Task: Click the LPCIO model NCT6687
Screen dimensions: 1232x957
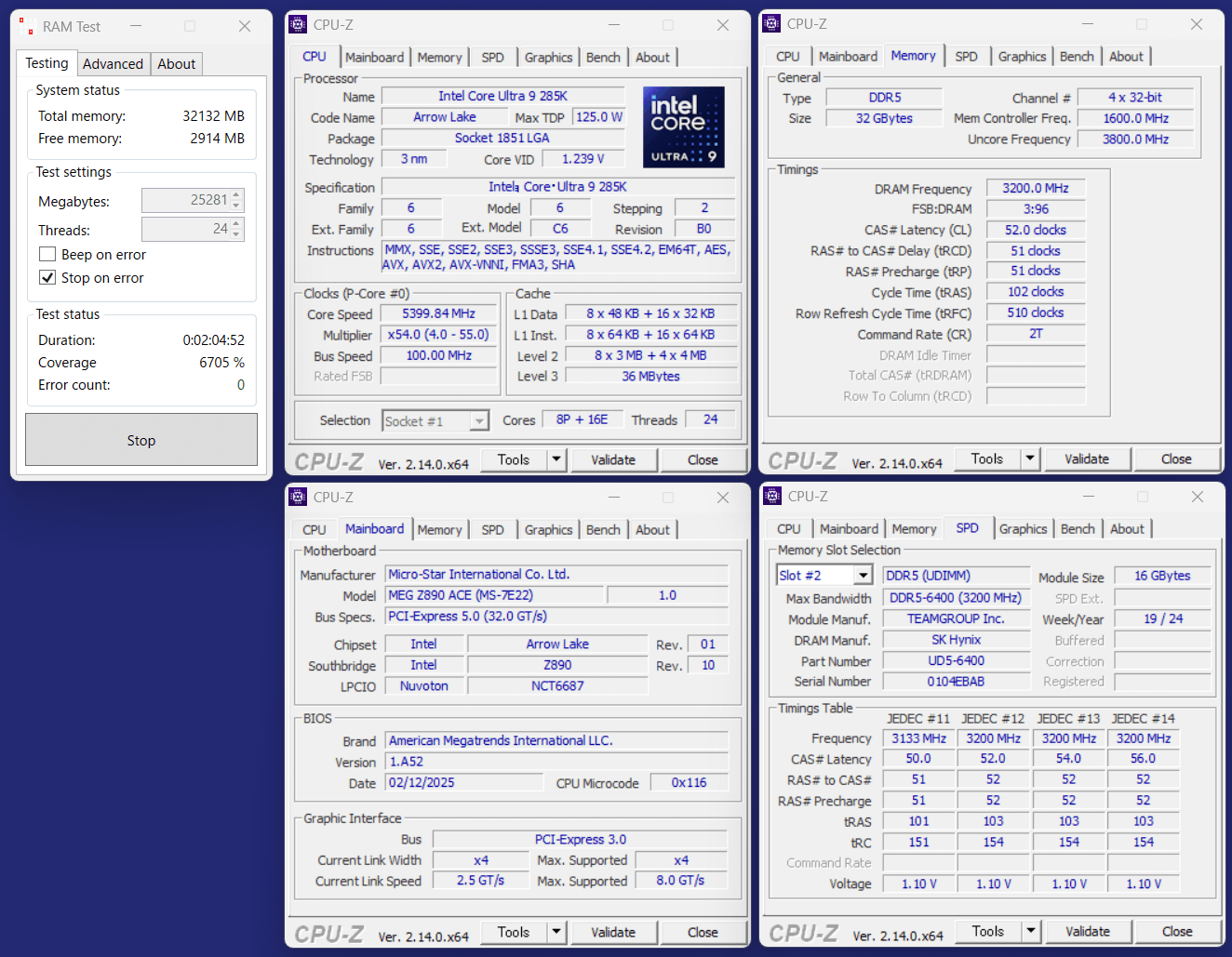Action: 557,685
